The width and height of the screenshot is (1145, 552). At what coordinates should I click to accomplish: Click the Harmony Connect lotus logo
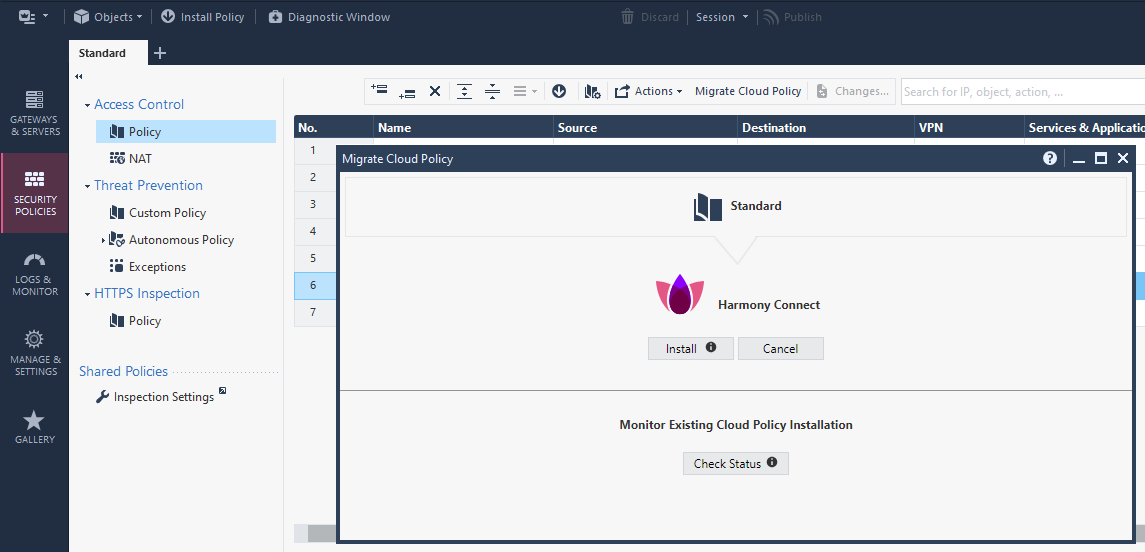[x=680, y=295]
